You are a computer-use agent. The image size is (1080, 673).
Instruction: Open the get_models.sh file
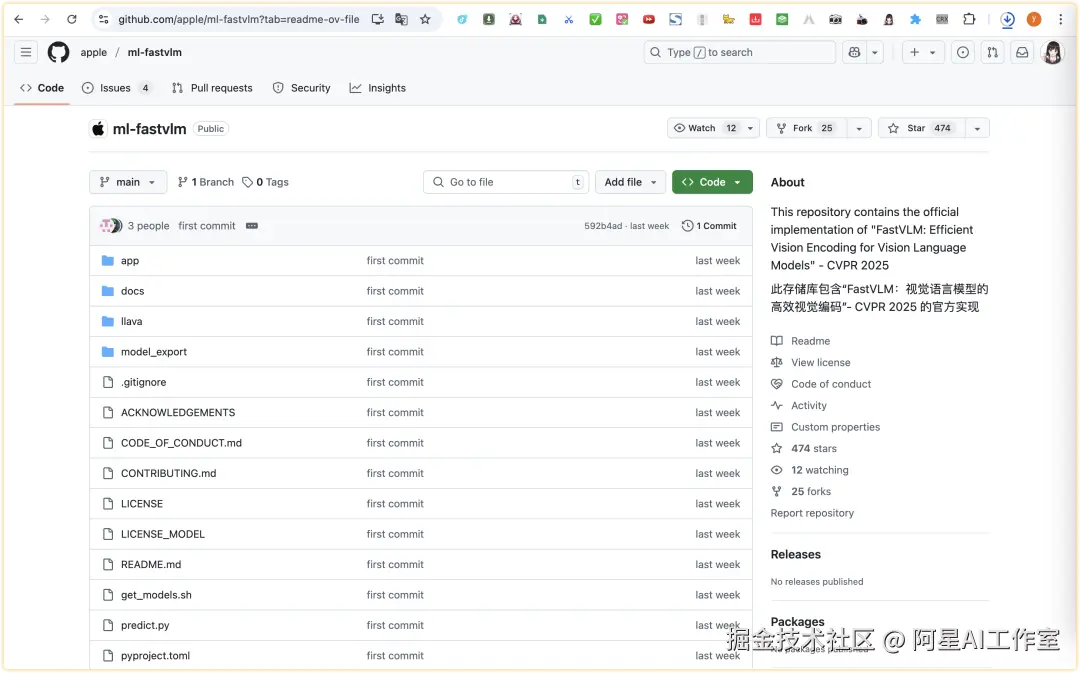pos(156,594)
